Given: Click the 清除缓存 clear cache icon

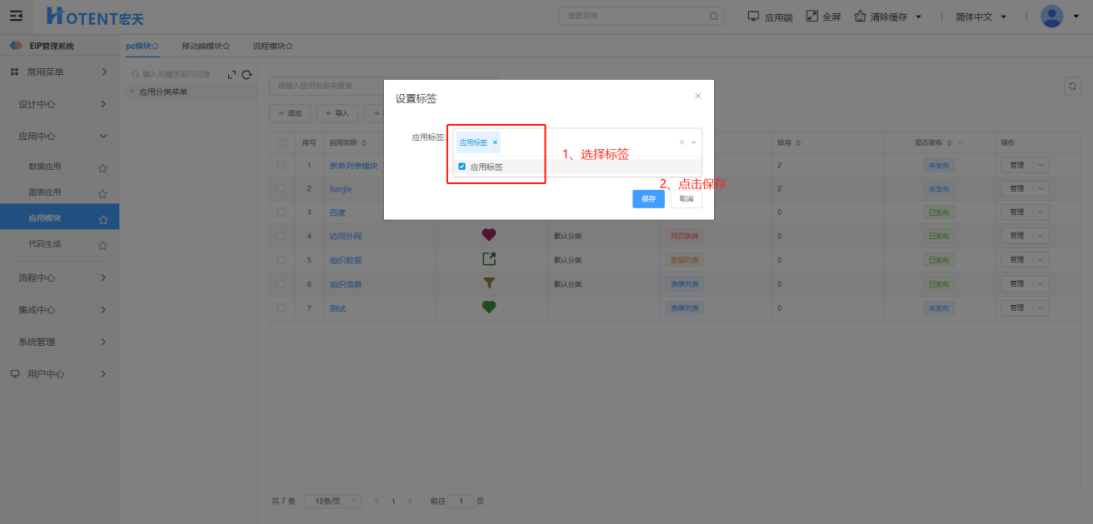Looking at the screenshot, I should click(x=860, y=16).
